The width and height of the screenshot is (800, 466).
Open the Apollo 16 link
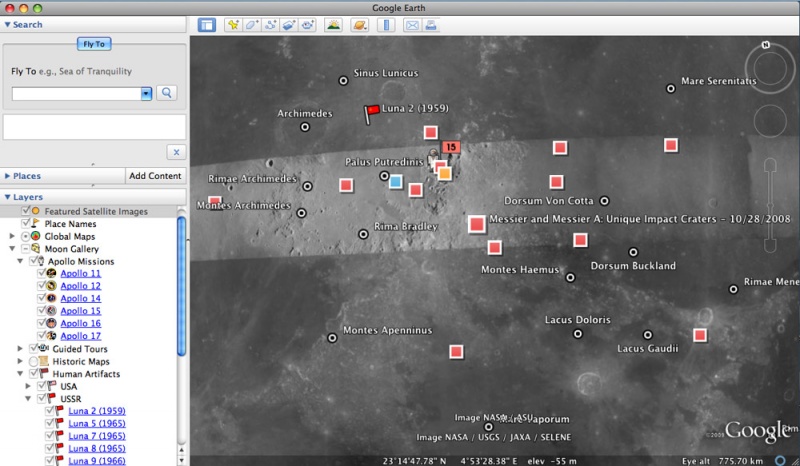tap(81, 323)
